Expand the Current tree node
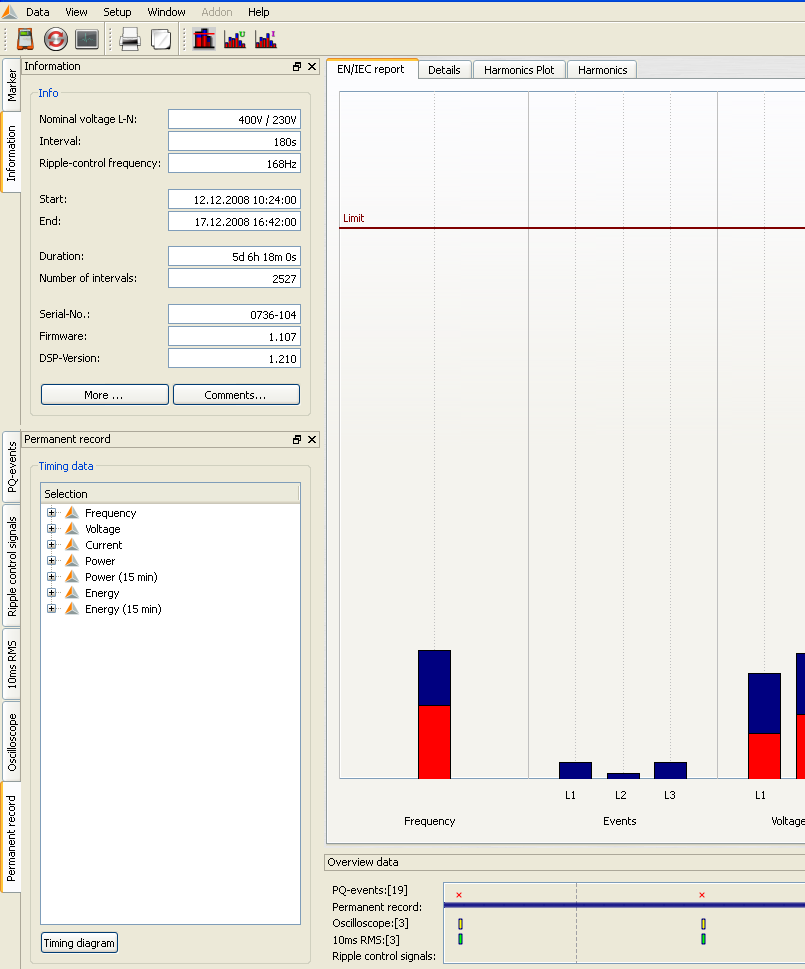 [51, 544]
